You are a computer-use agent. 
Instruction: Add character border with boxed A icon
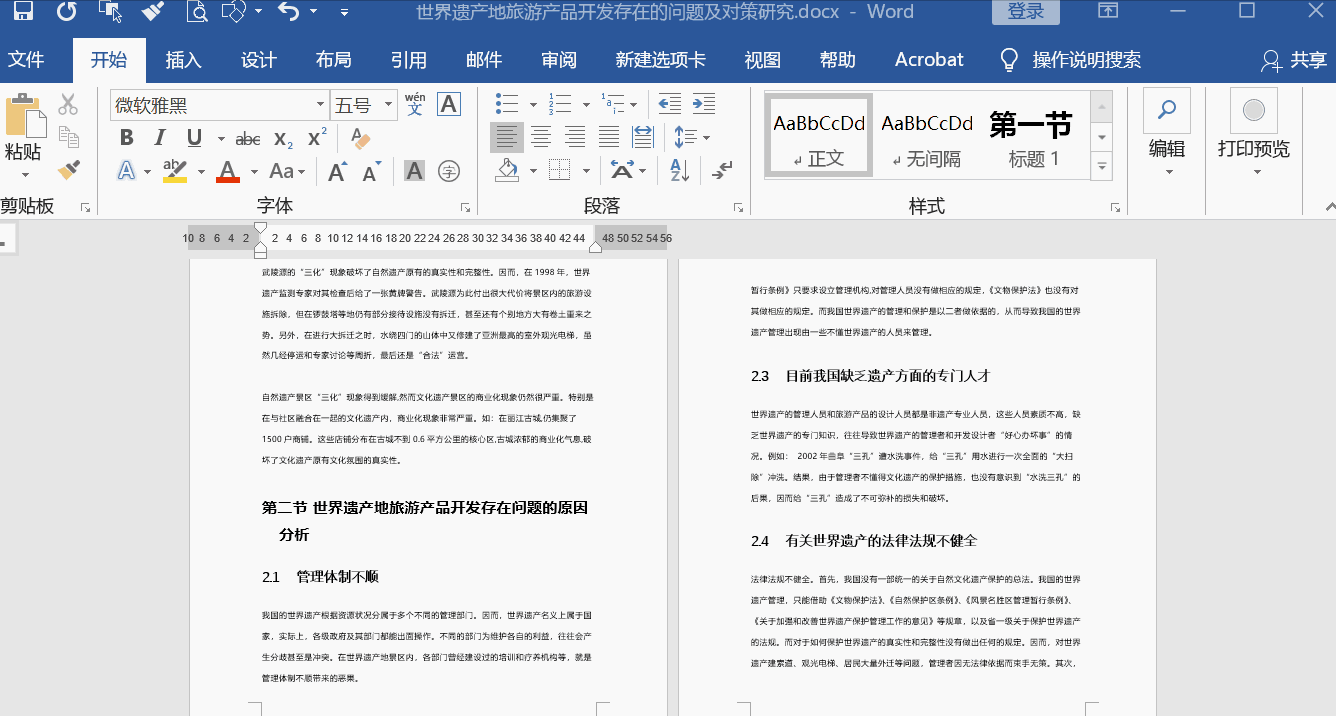(448, 104)
